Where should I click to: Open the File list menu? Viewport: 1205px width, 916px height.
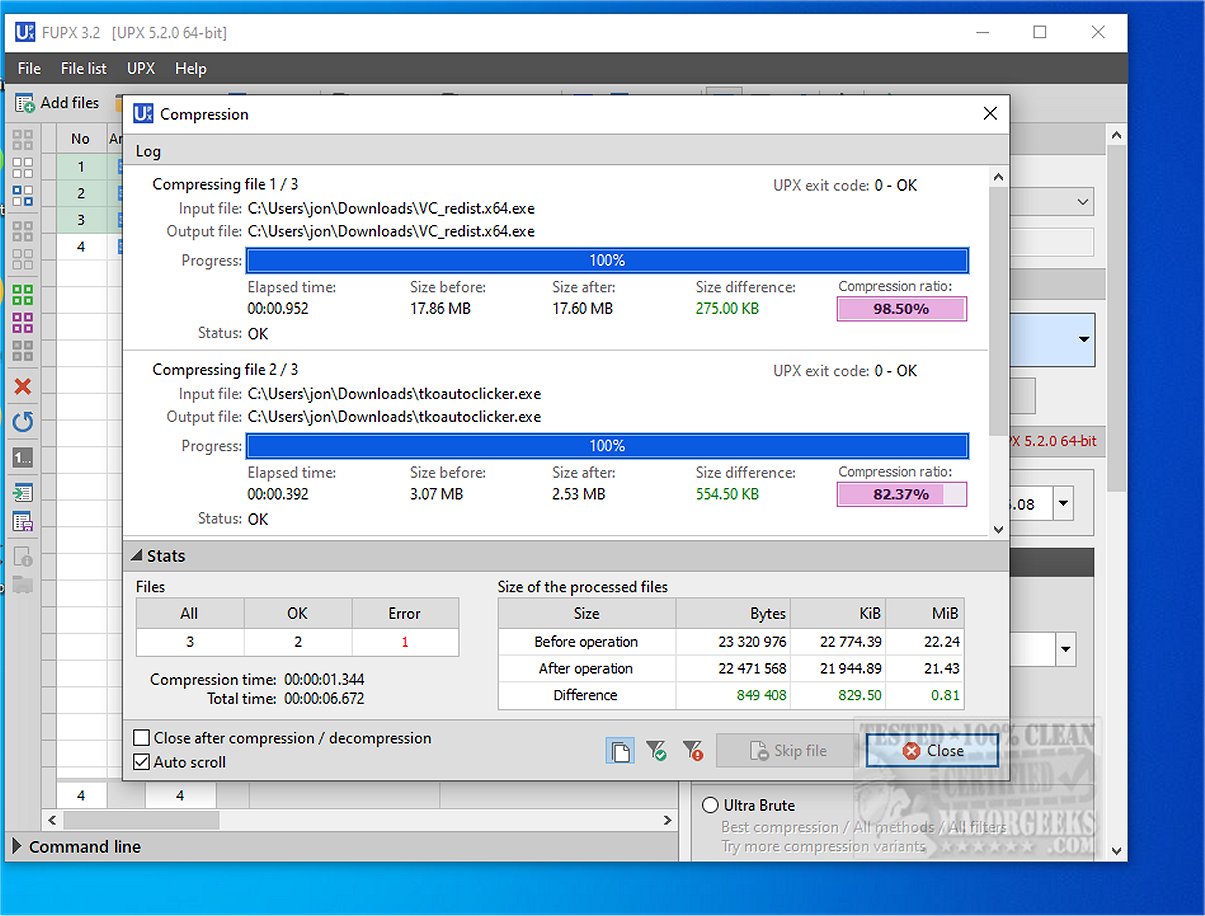83,68
